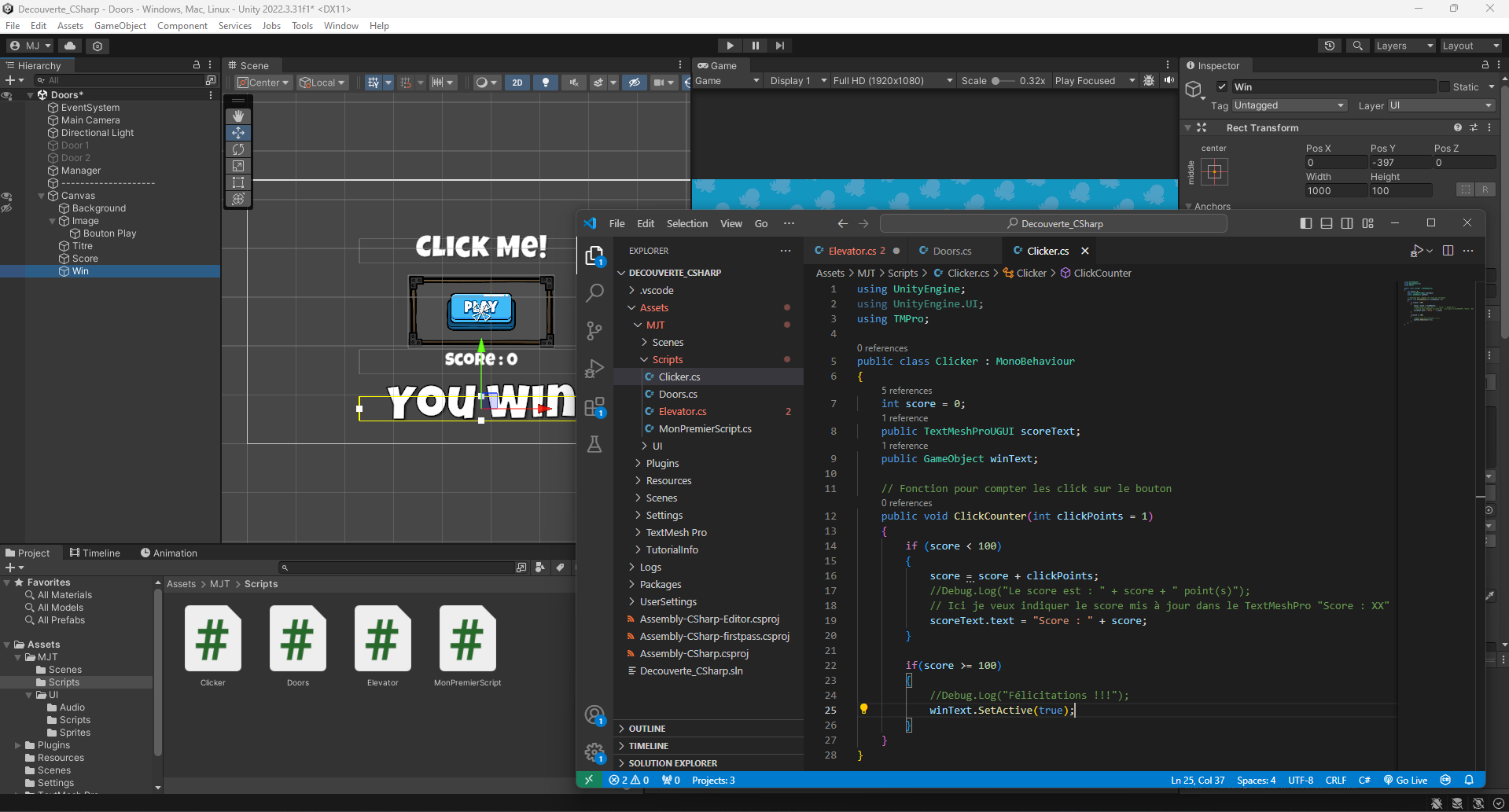
Task: Open Source Control view in VS Code
Action: [x=594, y=331]
